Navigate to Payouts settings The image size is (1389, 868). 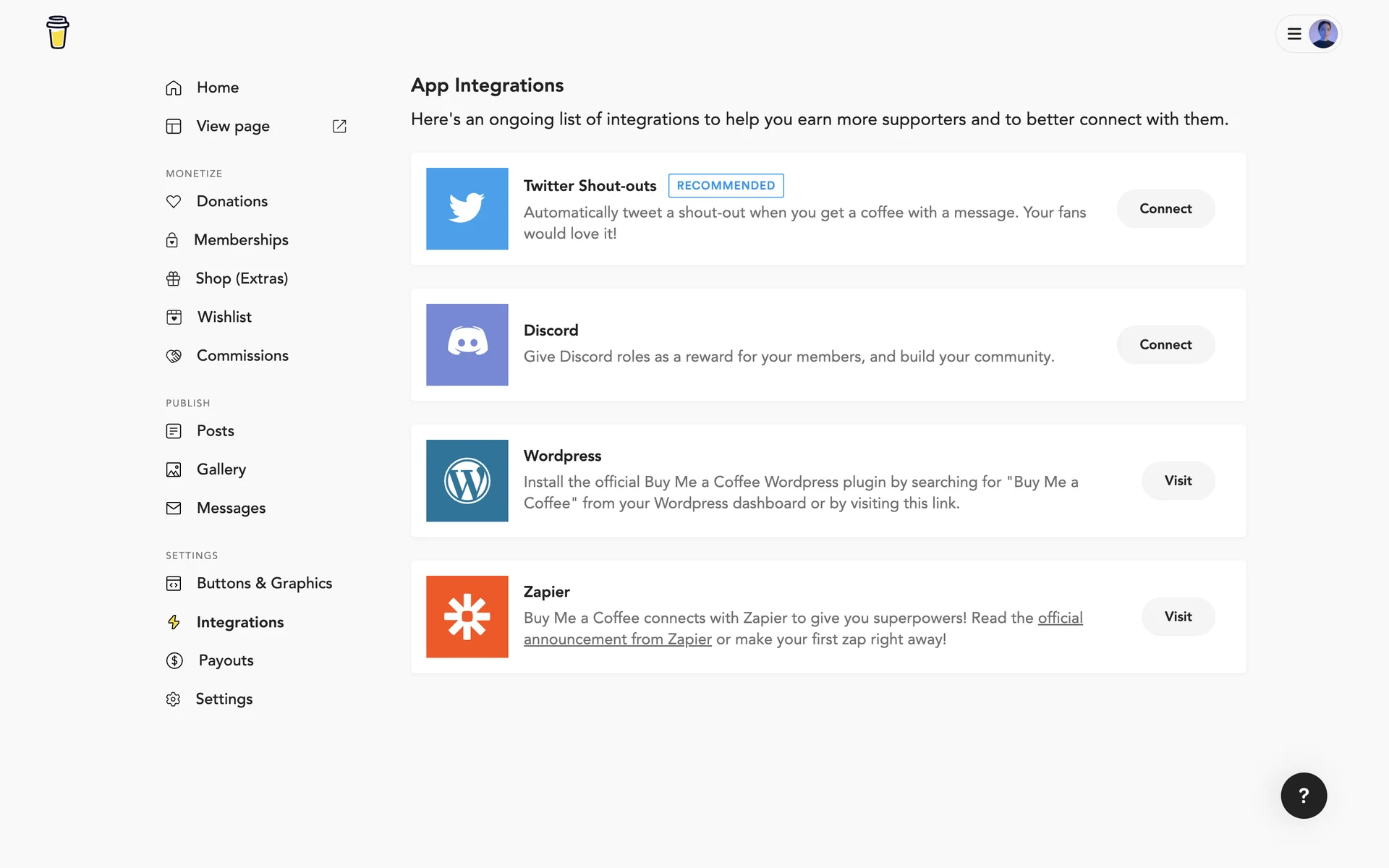click(x=226, y=660)
